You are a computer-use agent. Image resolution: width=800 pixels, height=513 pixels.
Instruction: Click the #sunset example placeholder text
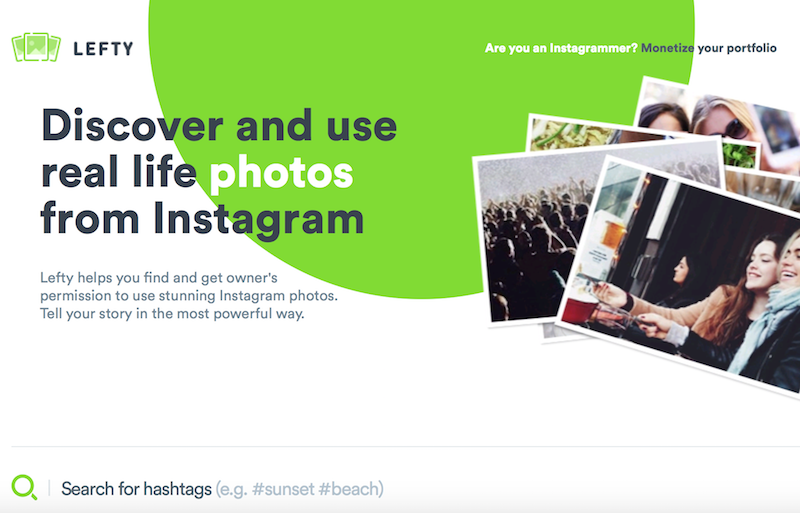point(283,489)
